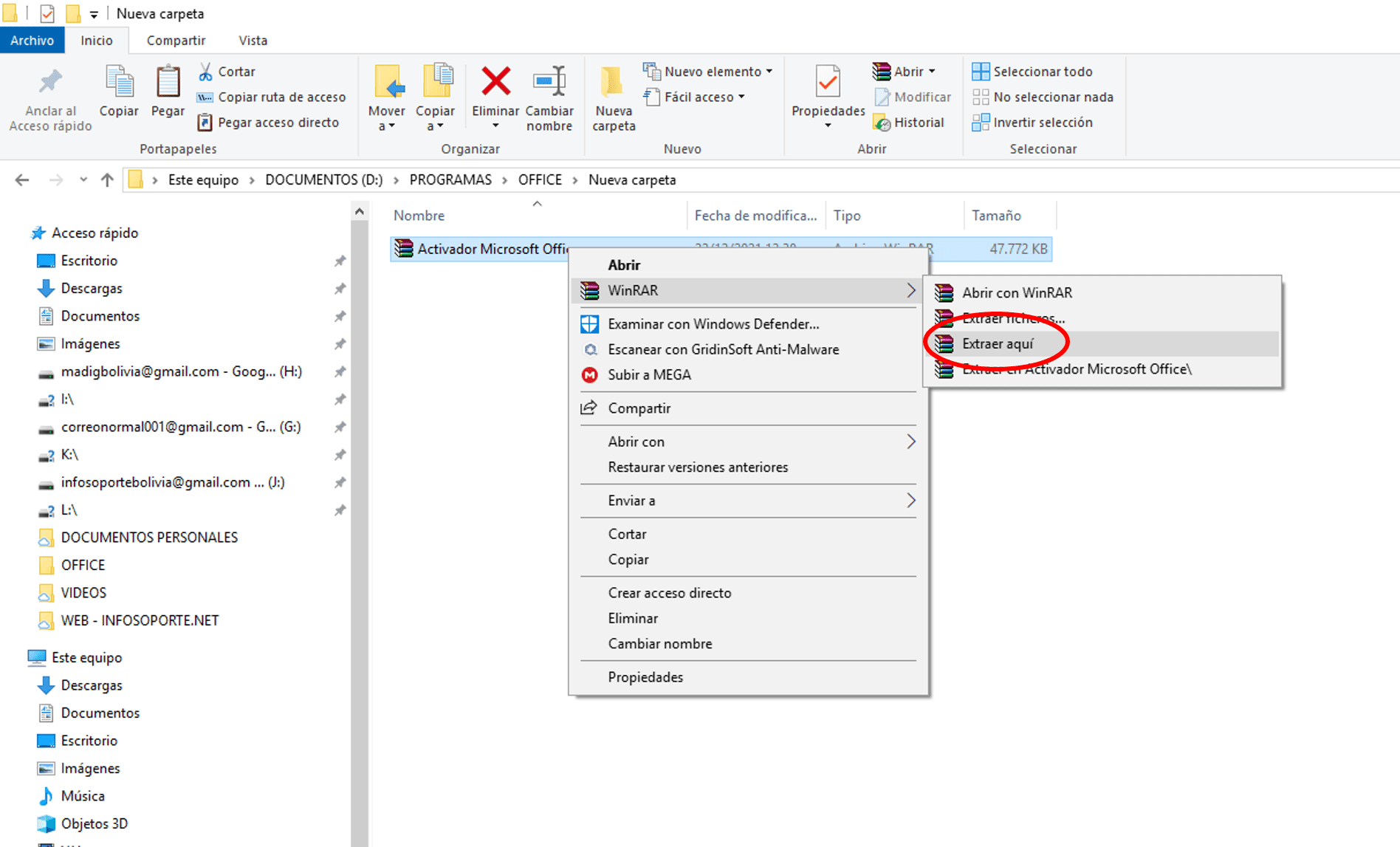This screenshot has height=847, width=1400.
Task: Click the Cortar scissors icon
Action: point(205,72)
